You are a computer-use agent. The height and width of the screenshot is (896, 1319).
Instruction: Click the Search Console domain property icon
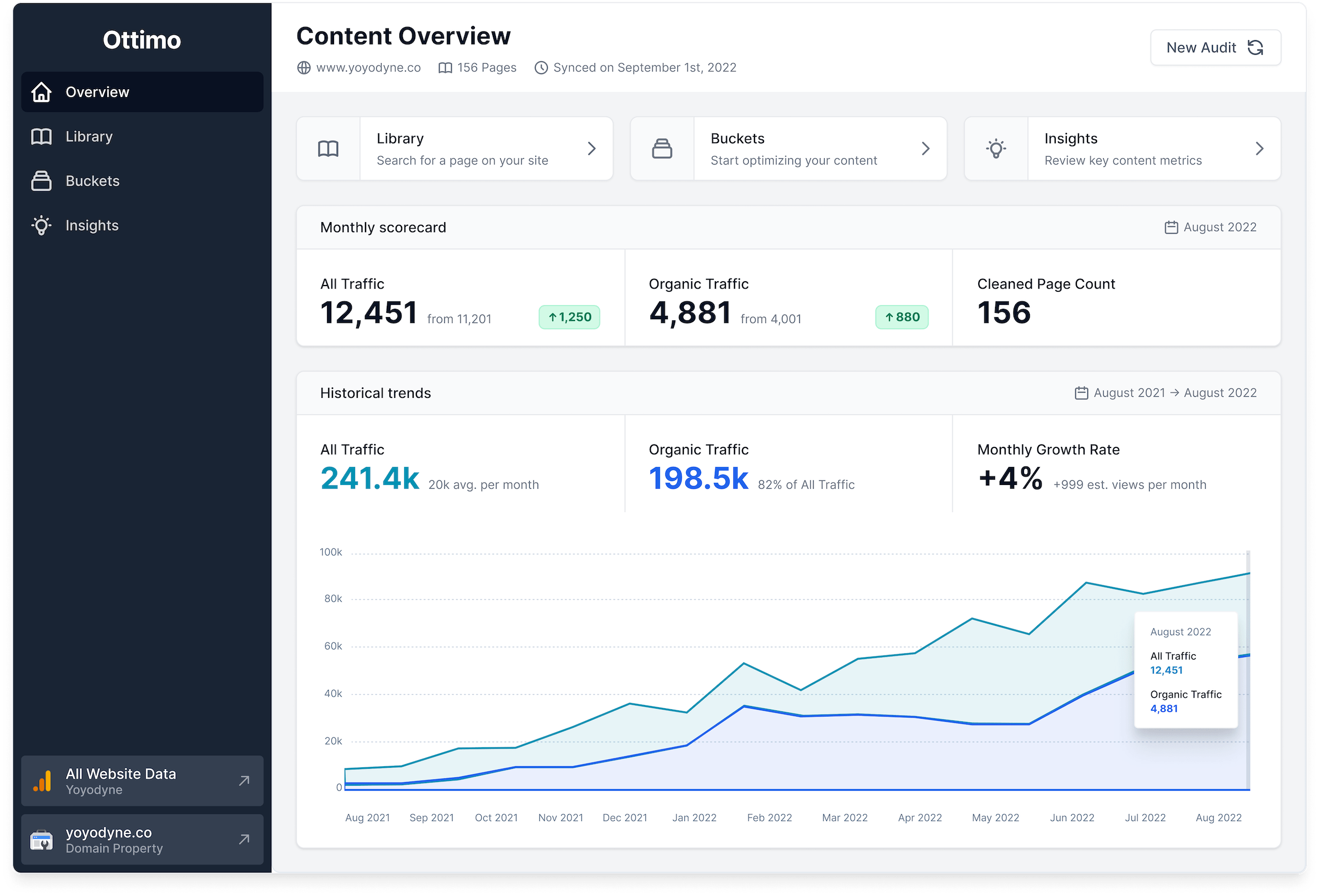coord(42,840)
